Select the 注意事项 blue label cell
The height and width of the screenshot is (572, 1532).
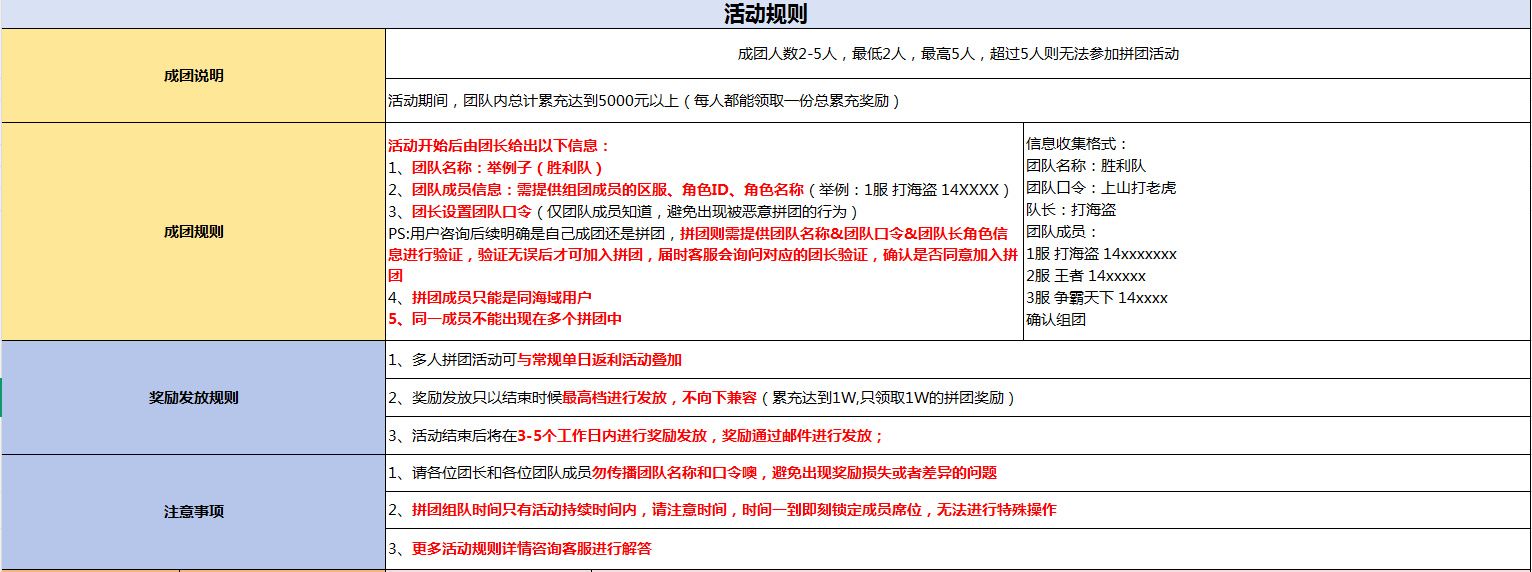[x=193, y=512]
